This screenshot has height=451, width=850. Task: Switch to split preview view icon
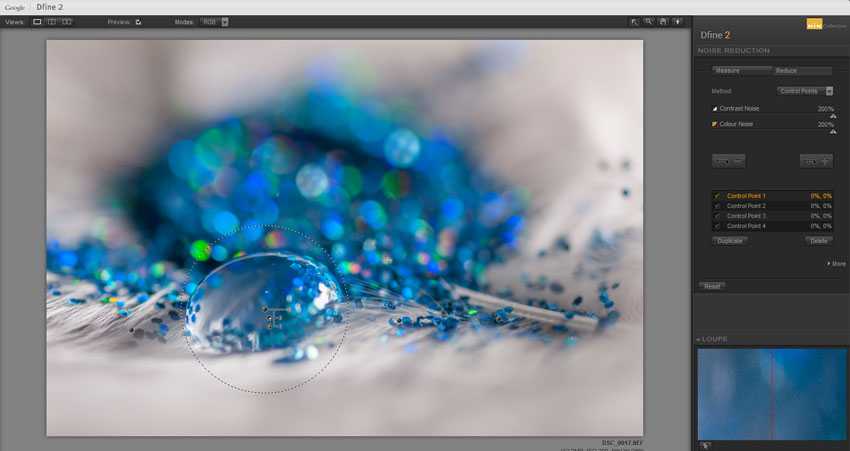tap(52, 21)
